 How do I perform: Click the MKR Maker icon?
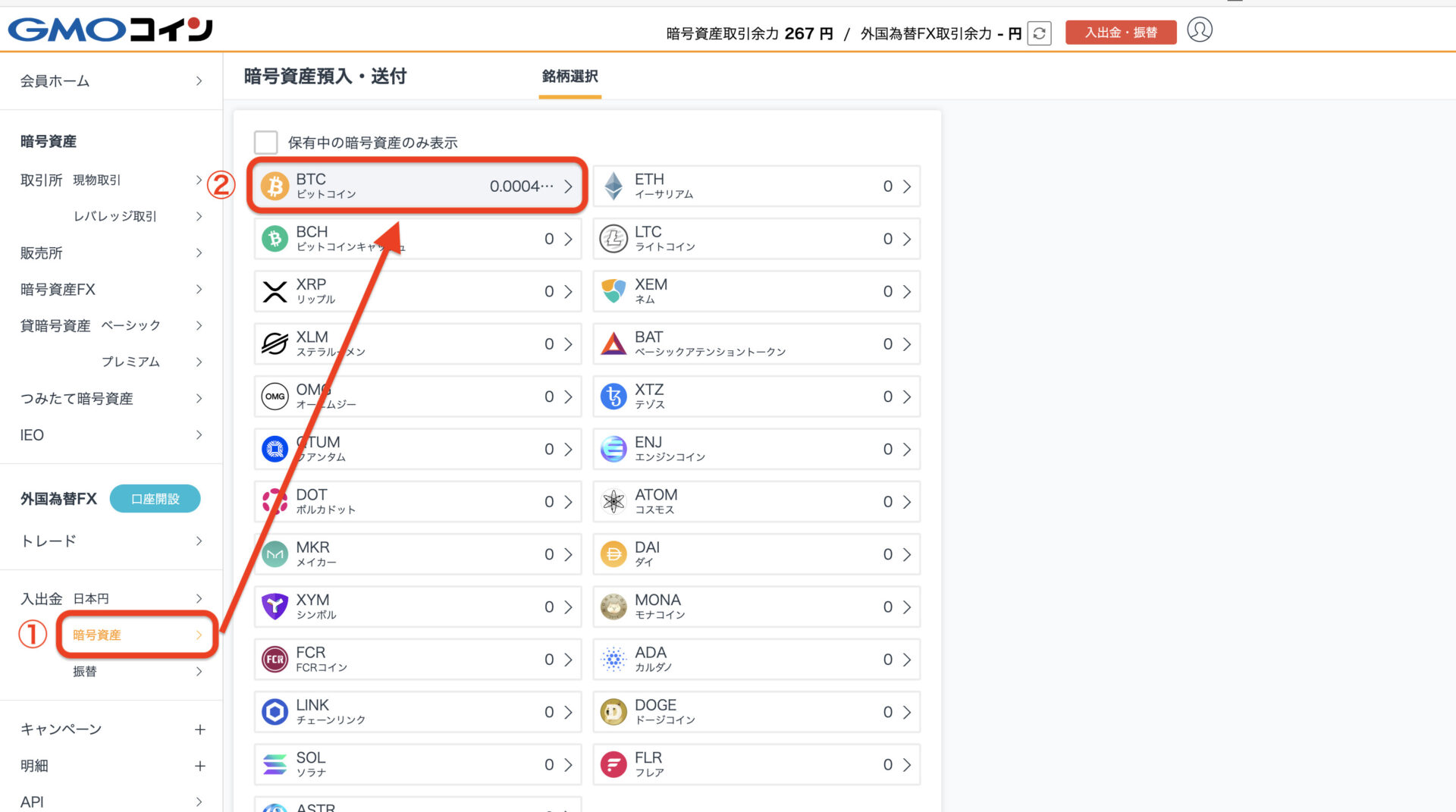point(275,554)
